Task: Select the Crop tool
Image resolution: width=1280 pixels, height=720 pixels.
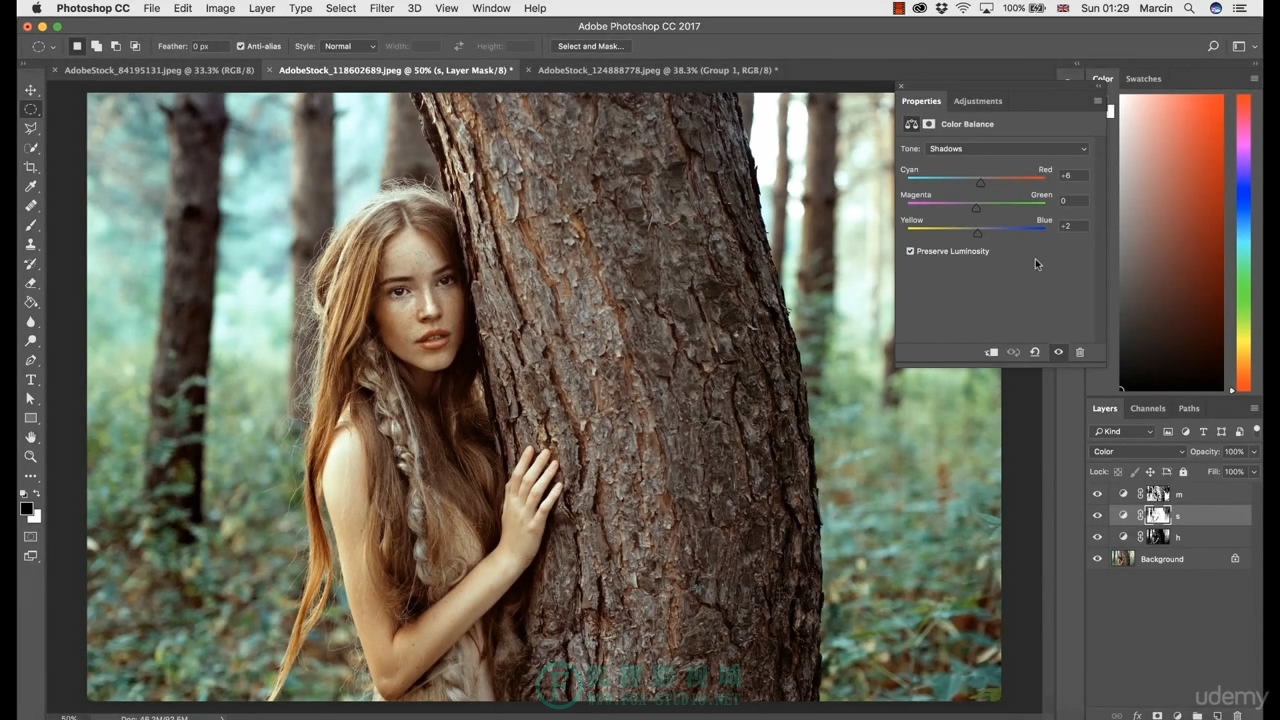Action: click(31, 167)
